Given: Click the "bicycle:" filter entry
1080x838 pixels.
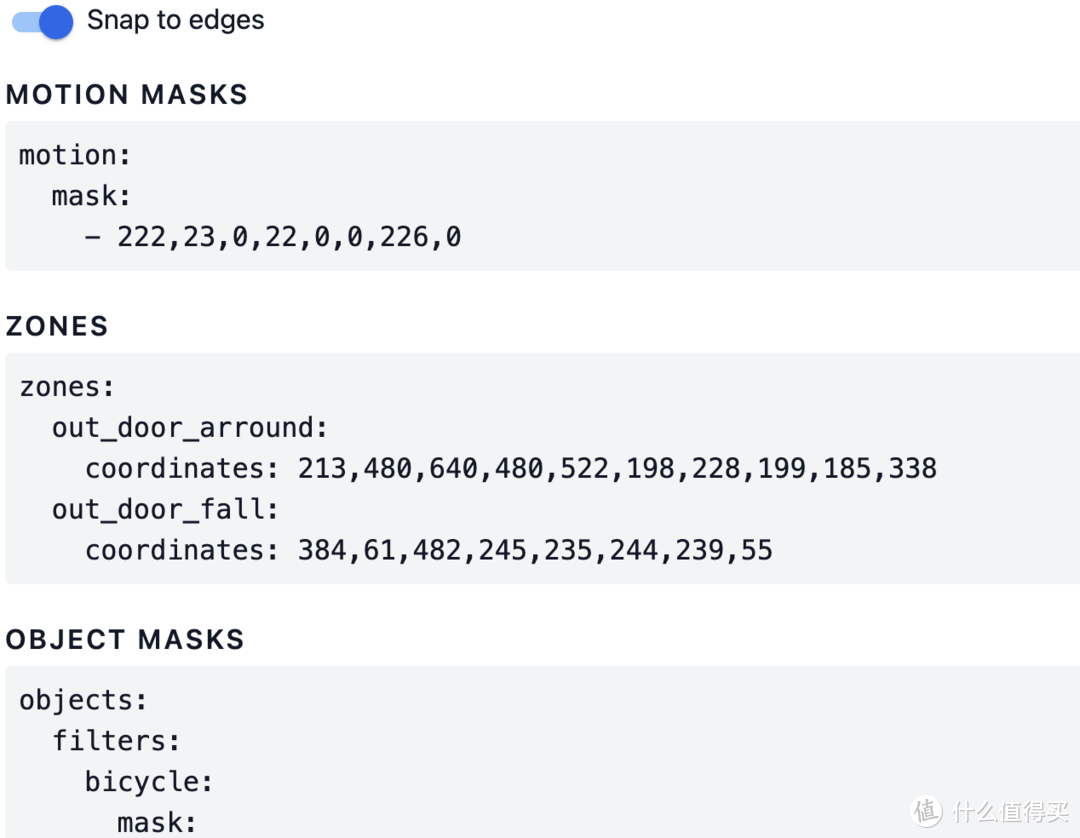Looking at the screenshot, I should (x=149, y=782).
